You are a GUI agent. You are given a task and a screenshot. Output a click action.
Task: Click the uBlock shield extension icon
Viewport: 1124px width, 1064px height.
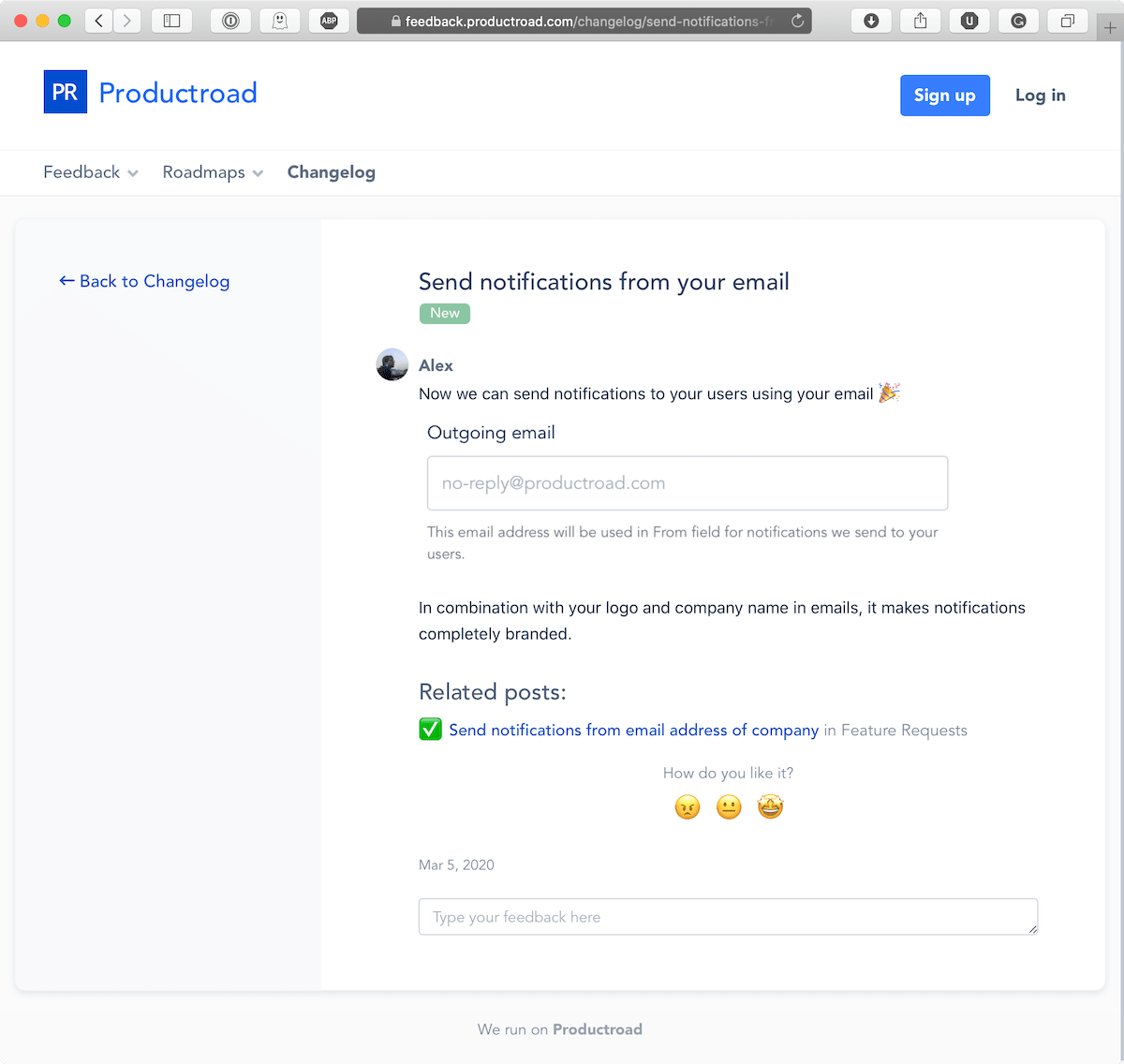click(x=969, y=21)
